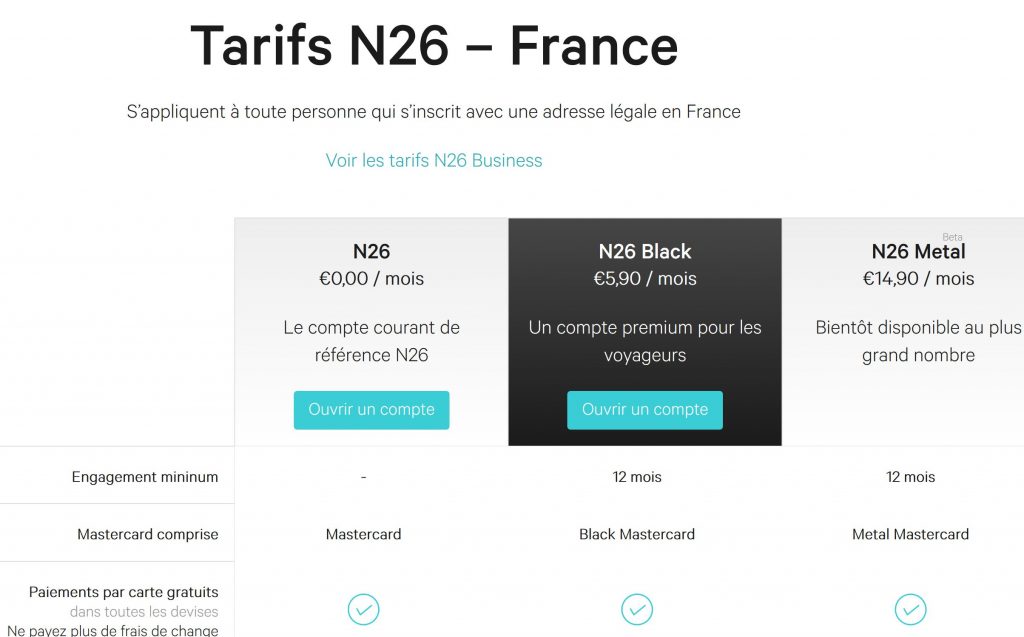Click Ouvrir un compte for N26 Black

[644, 409]
